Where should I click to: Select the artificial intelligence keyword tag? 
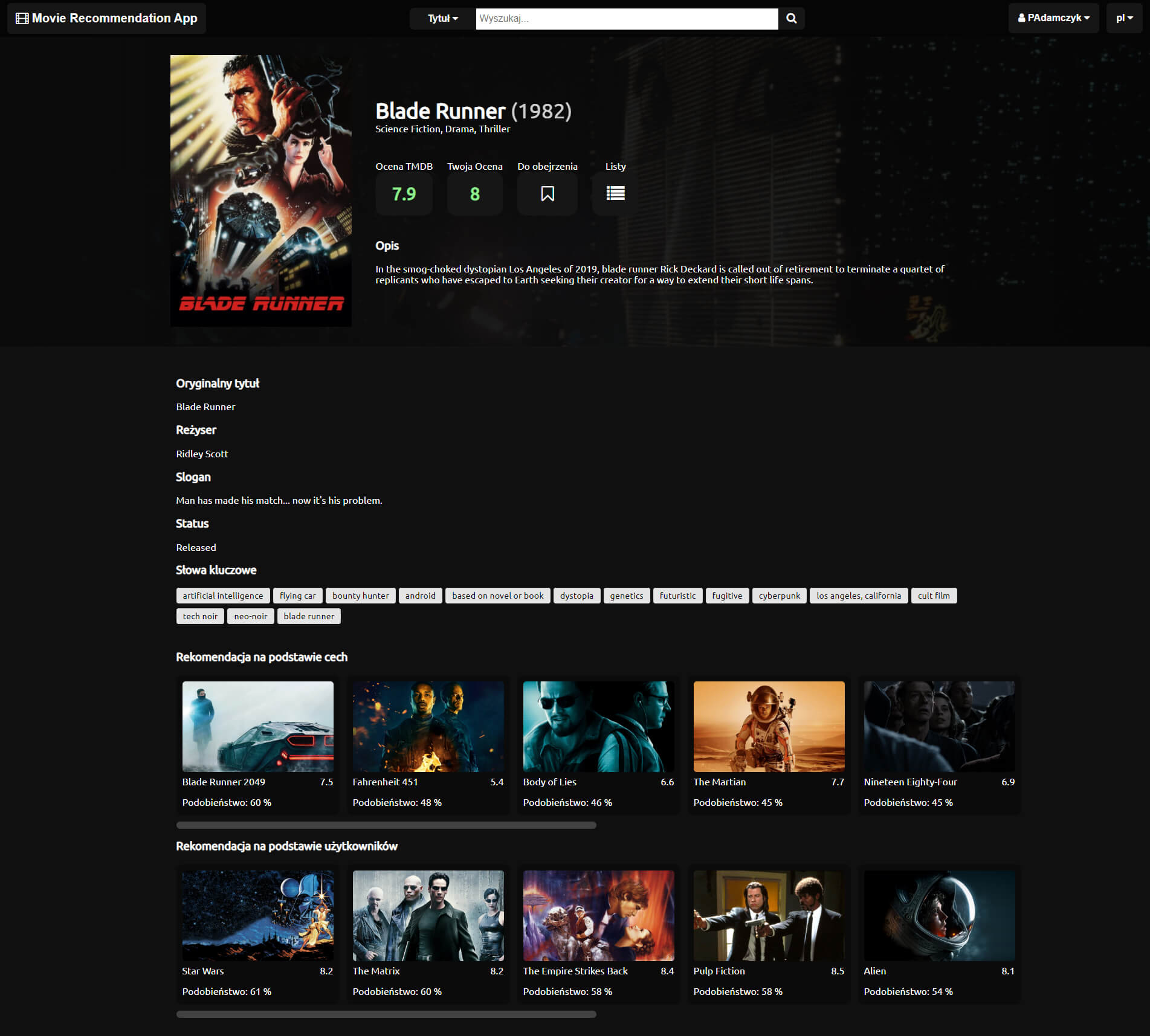click(223, 596)
